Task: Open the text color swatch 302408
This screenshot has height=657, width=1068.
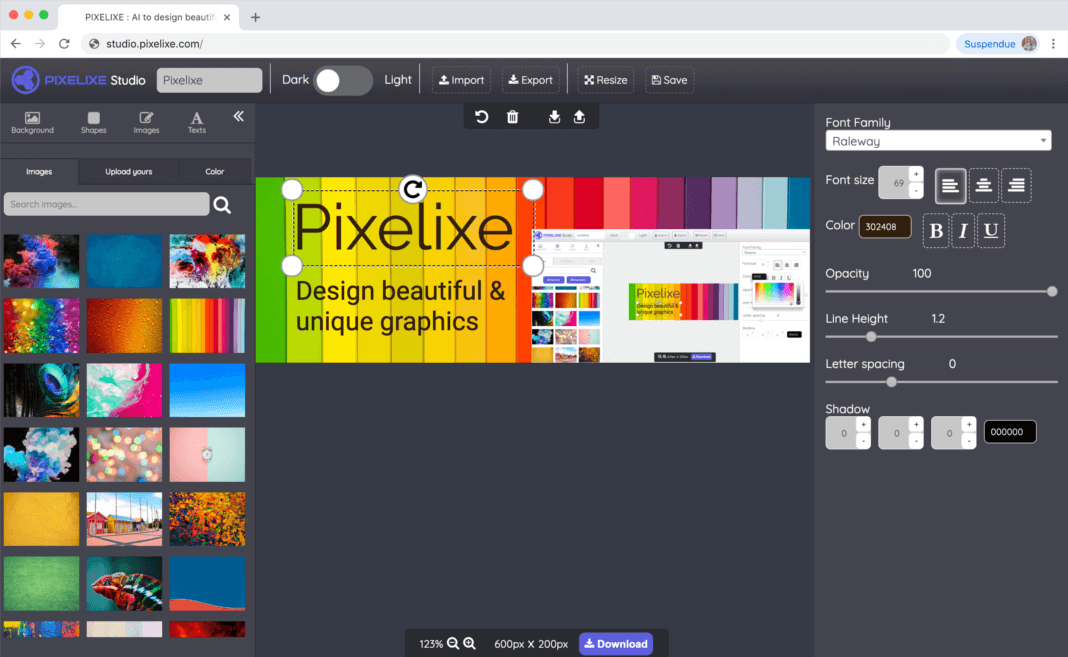Action: [885, 227]
